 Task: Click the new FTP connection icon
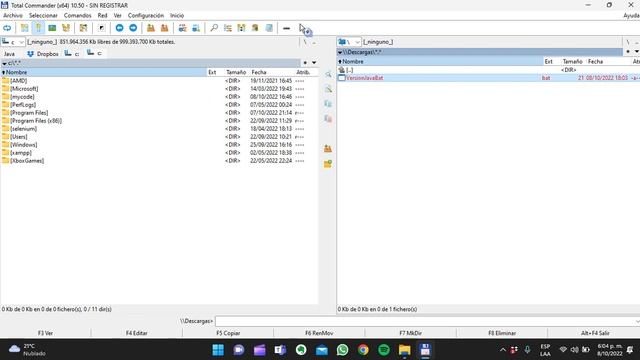tap(196, 28)
